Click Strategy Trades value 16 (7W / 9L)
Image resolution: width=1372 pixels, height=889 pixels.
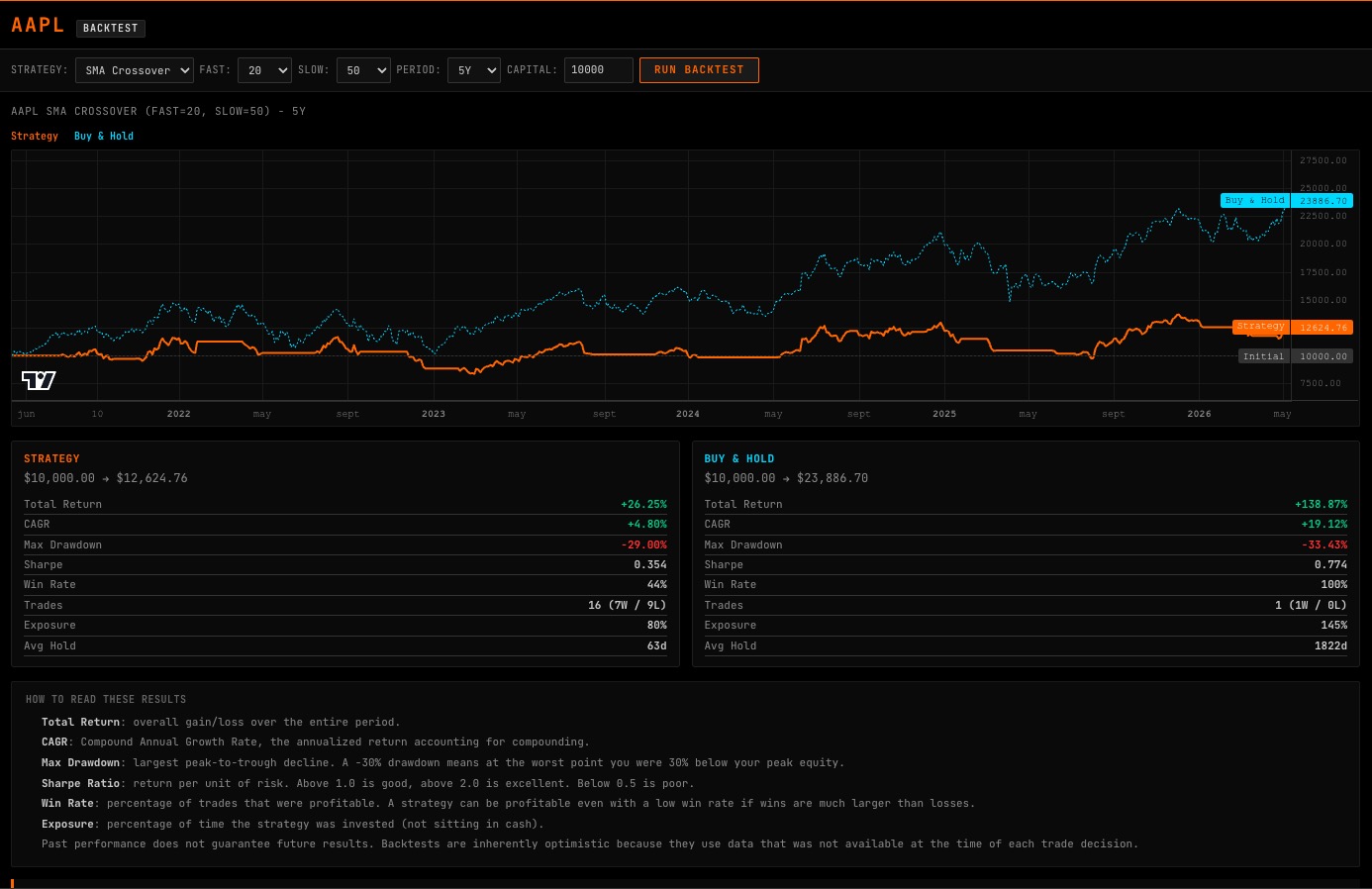628,605
